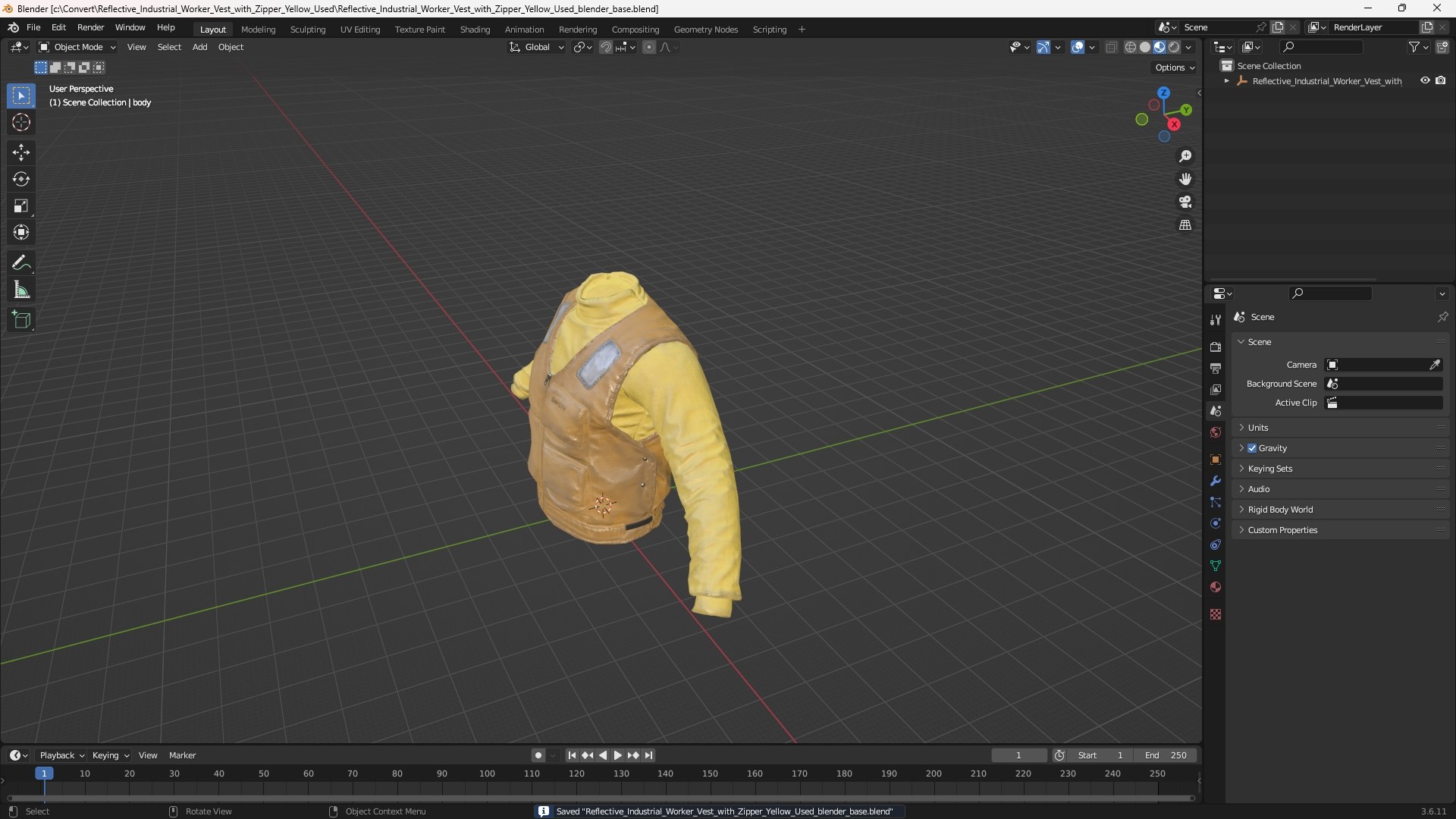Viewport: 1456px width, 819px height.
Task: Open the Options dropdown in viewport
Action: point(1175,67)
